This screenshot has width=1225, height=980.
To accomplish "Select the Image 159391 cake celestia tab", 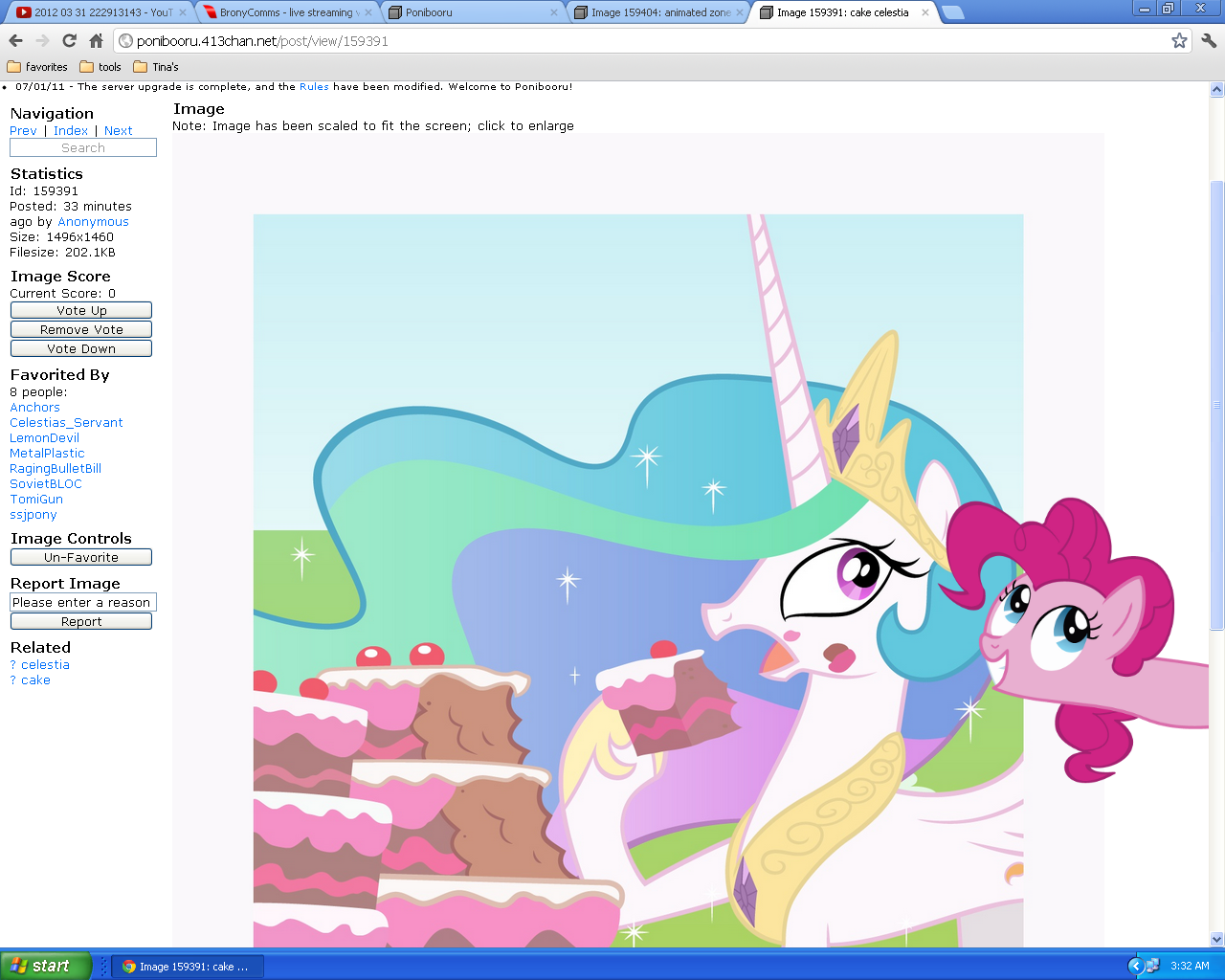I will 842,12.
